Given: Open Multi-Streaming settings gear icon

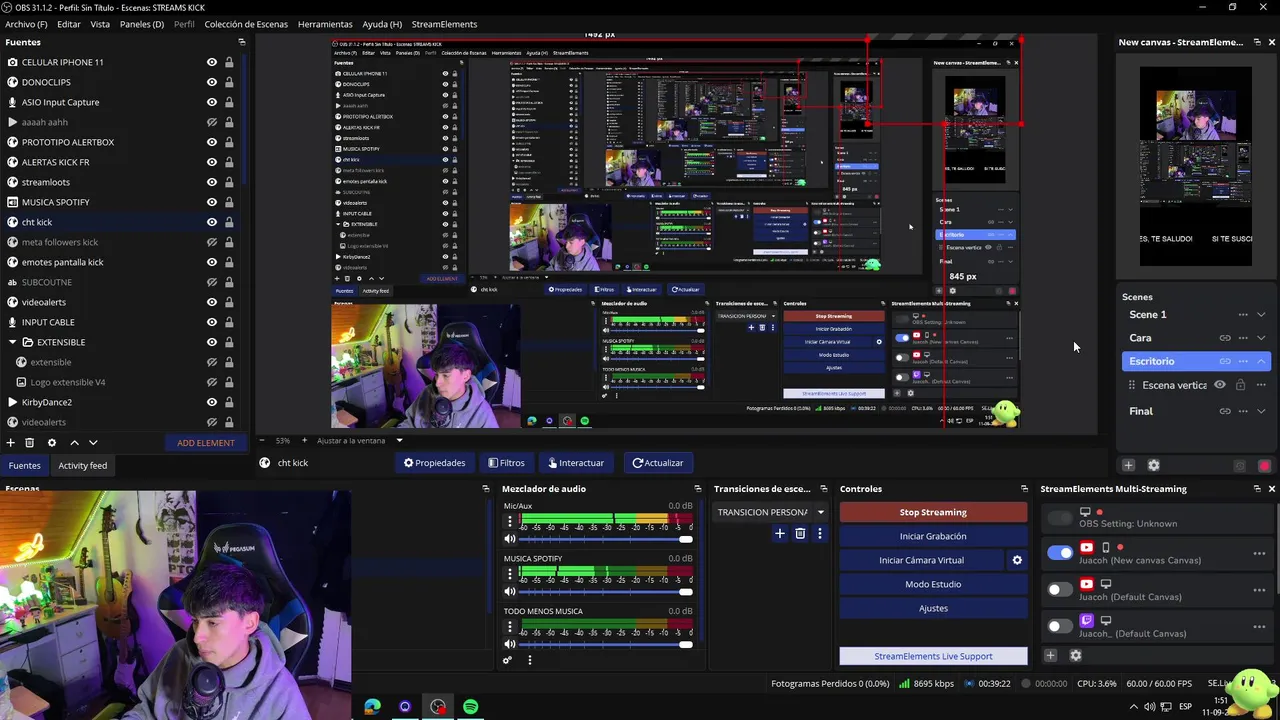Looking at the screenshot, I should point(1075,655).
